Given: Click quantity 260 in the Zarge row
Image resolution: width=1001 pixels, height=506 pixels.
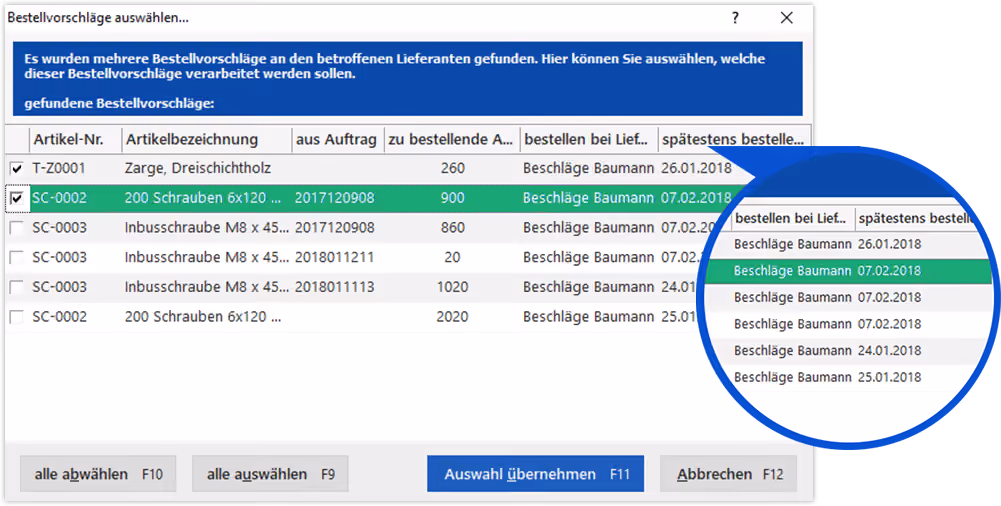Looking at the screenshot, I should coord(453,168).
